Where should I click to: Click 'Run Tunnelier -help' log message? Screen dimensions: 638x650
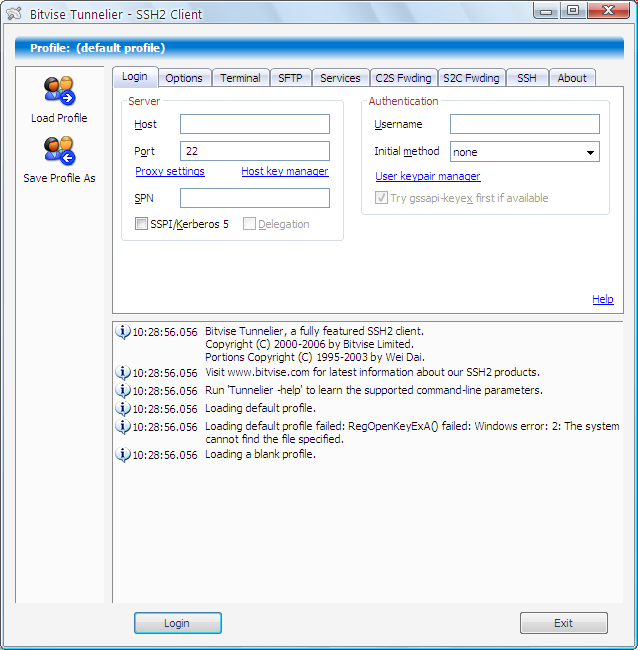[374, 390]
